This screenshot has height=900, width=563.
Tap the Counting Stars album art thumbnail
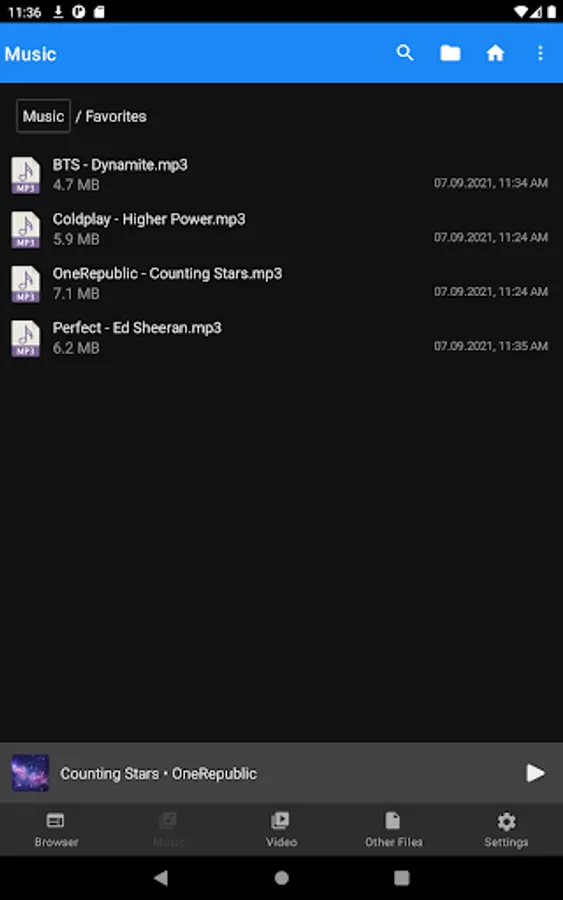pyautogui.click(x=30, y=773)
